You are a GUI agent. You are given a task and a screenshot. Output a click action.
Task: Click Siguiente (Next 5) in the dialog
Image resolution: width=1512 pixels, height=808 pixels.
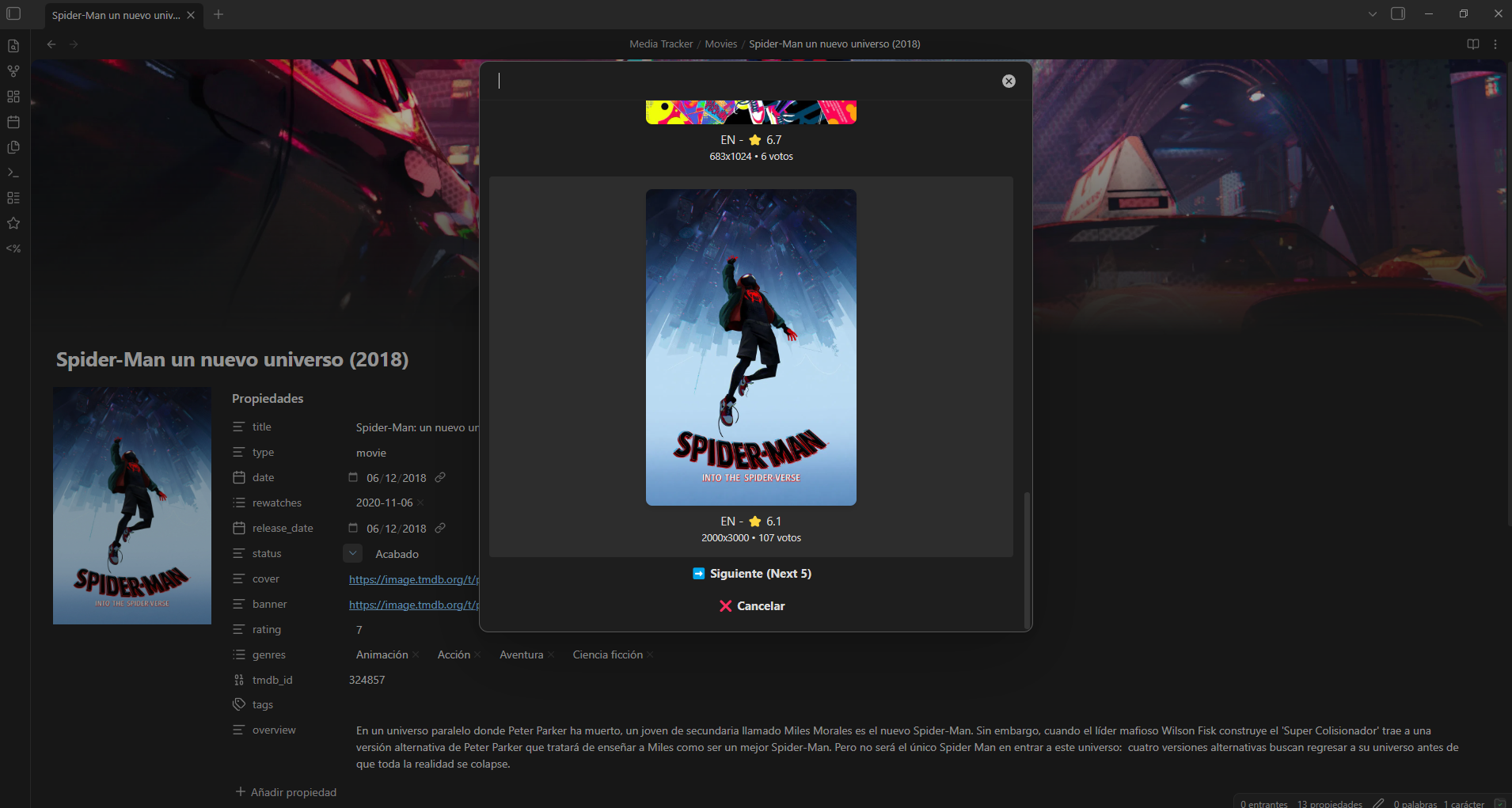(x=751, y=573)
